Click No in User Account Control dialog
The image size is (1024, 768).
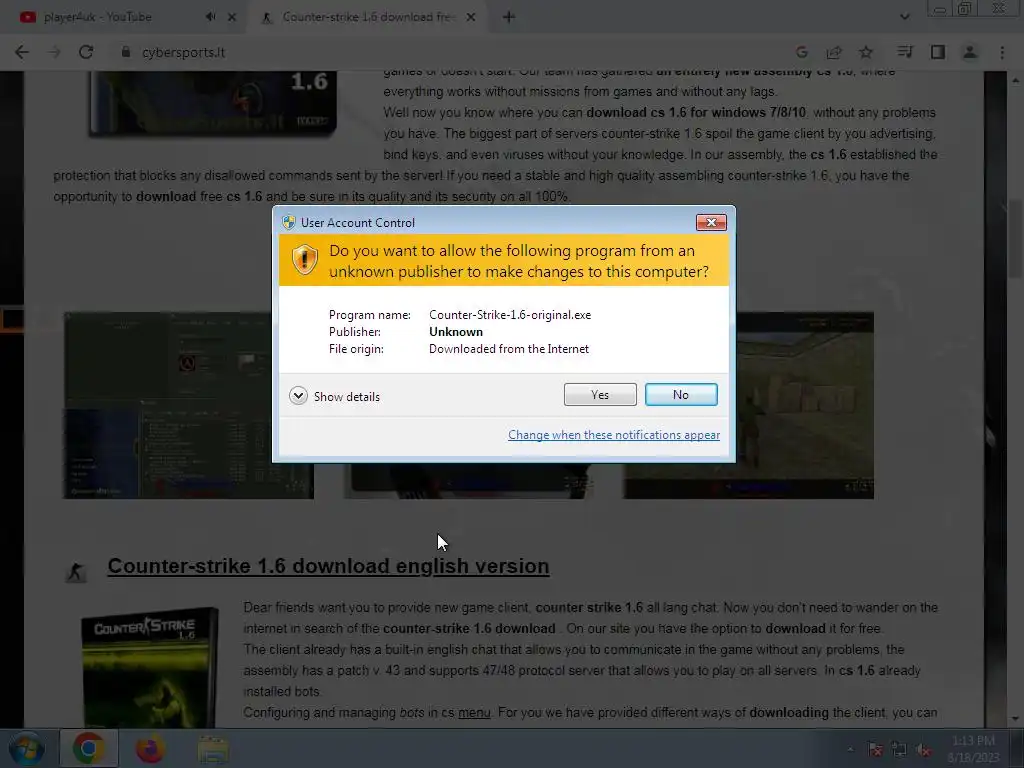[x=680, y=394]
